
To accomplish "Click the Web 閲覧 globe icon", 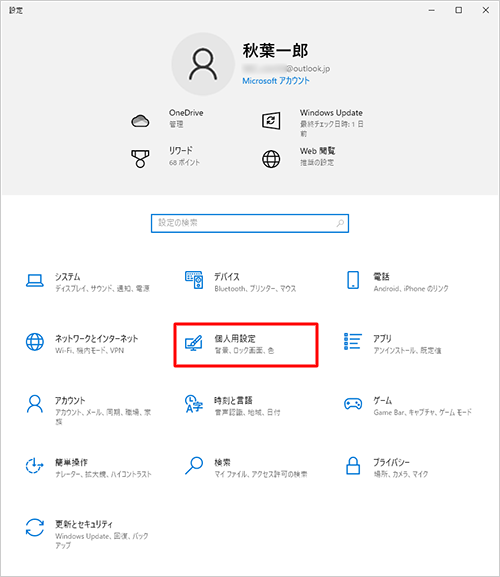I will (271, 159).
